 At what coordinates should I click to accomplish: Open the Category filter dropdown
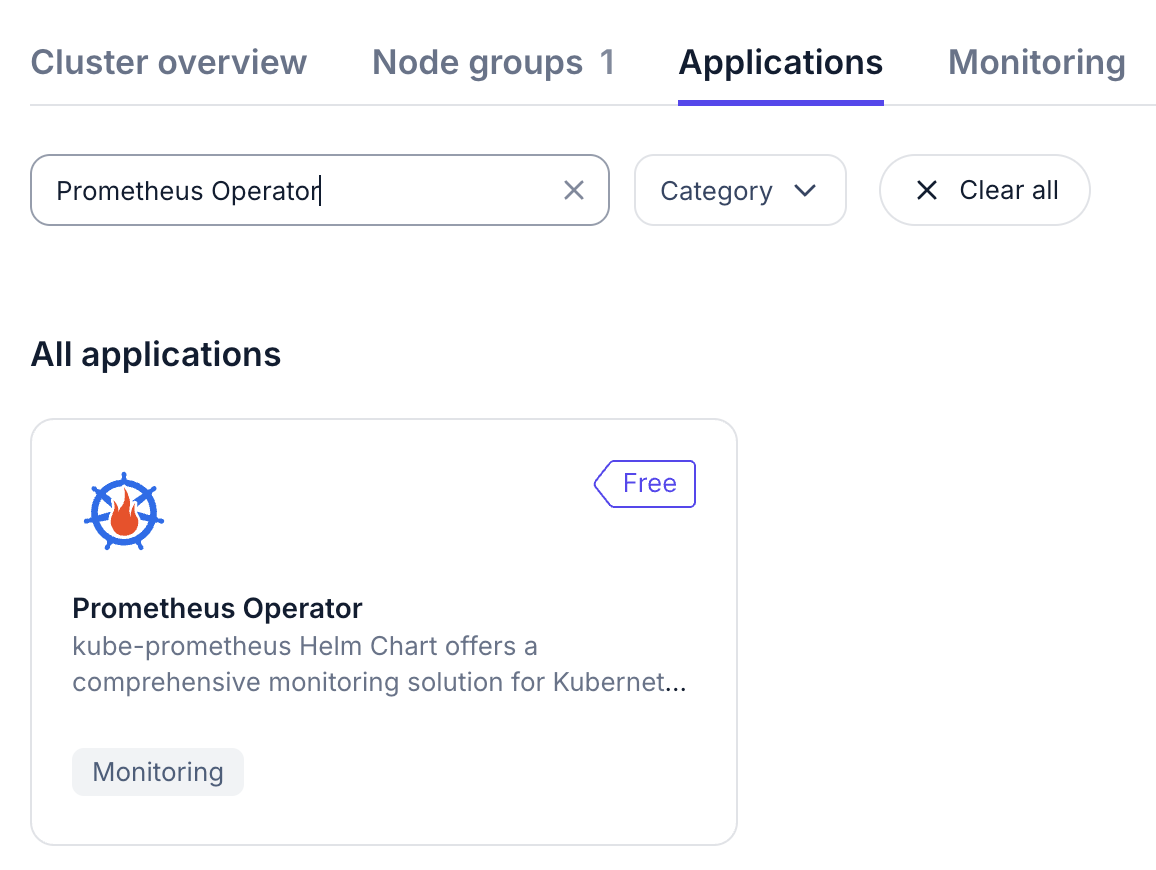(740, 190)
